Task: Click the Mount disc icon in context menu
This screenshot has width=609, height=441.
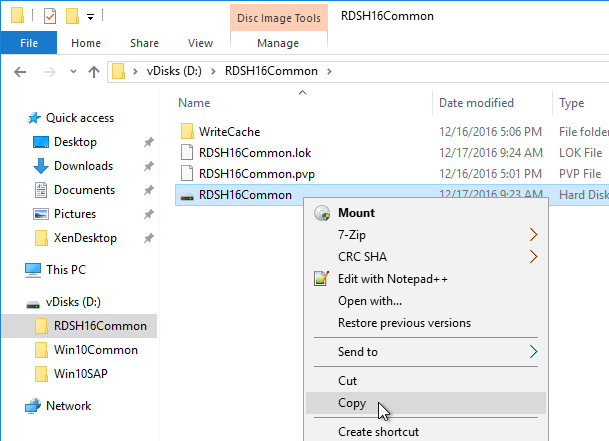Action: coord(322,213)
